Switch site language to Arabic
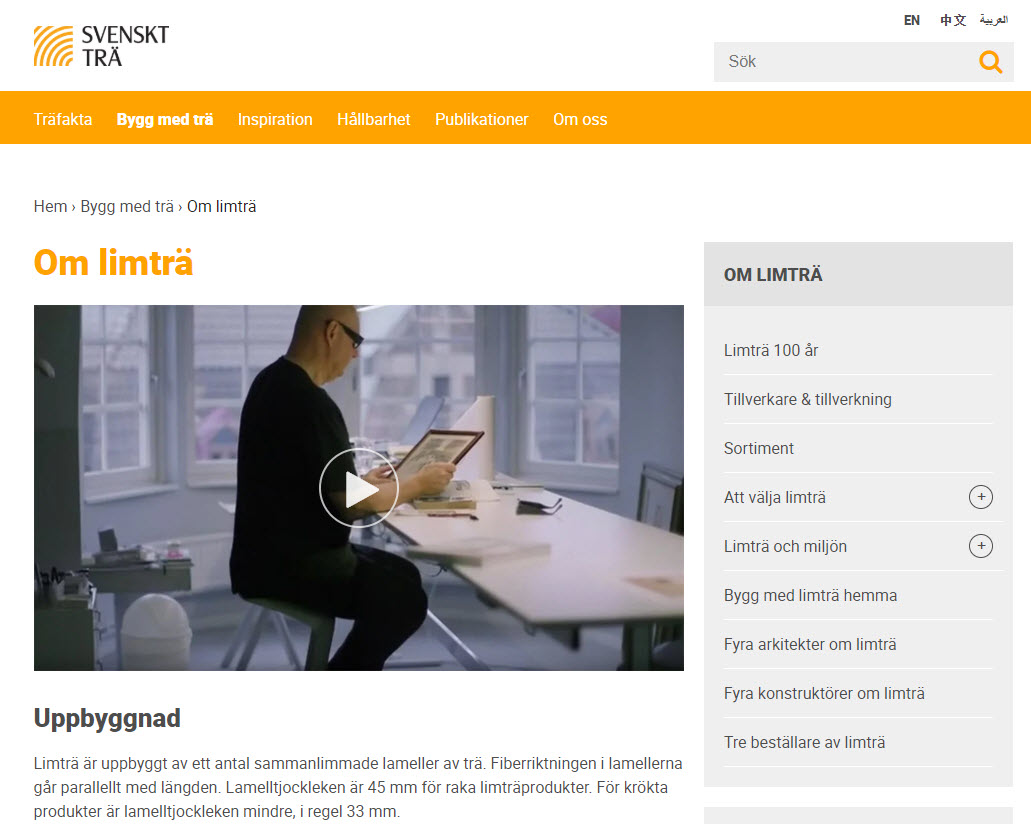1031x824 pixels. tap(994, 20)
